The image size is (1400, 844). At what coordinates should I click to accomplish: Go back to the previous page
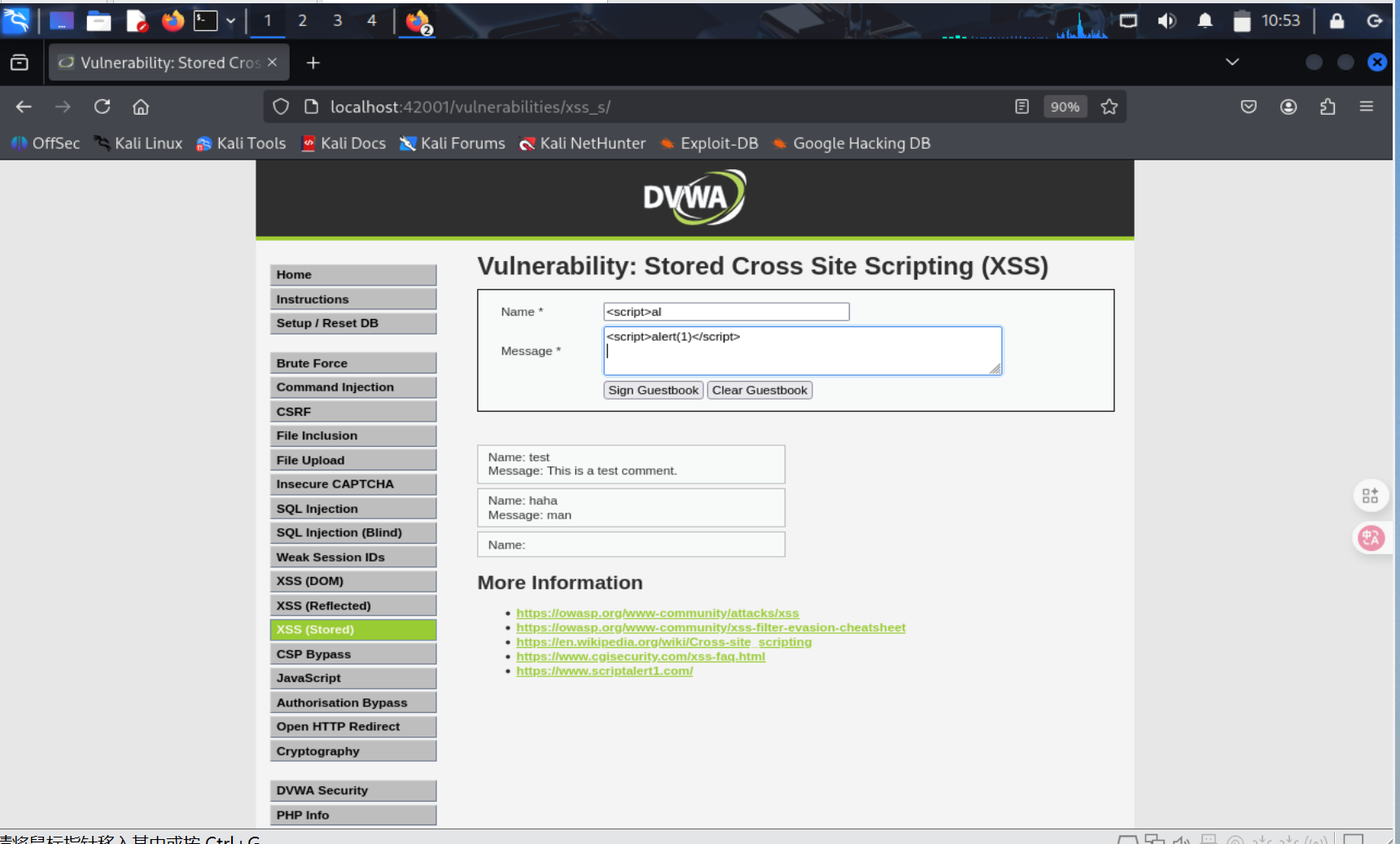24,107
